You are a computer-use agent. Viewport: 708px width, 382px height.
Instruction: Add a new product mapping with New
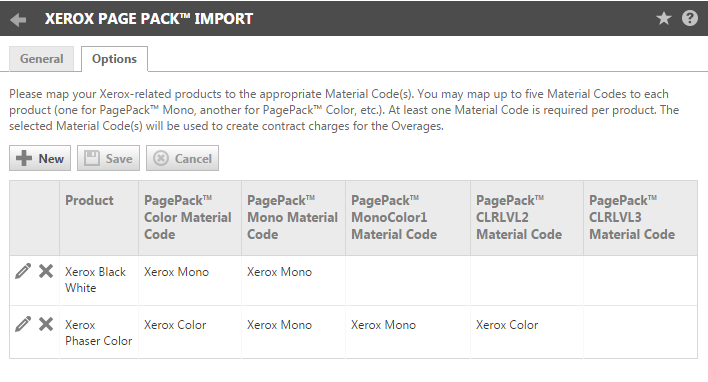click(x=40, y=158)
